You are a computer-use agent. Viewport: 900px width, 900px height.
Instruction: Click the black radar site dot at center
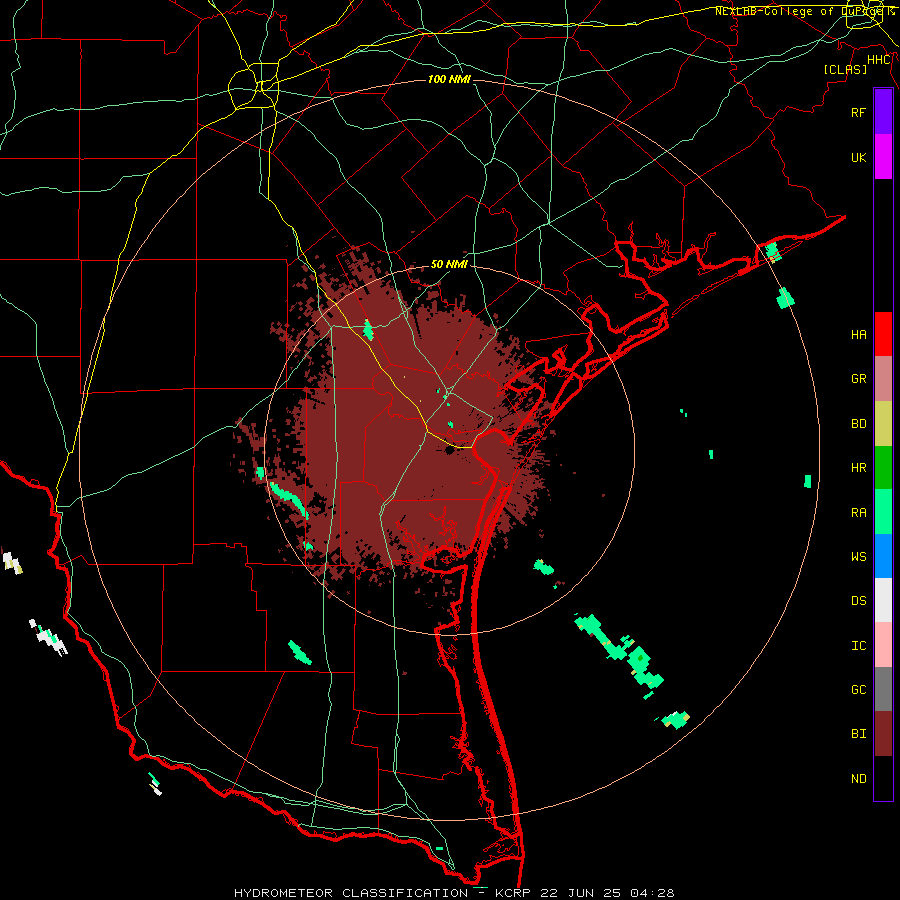click(x=449, y=451)
